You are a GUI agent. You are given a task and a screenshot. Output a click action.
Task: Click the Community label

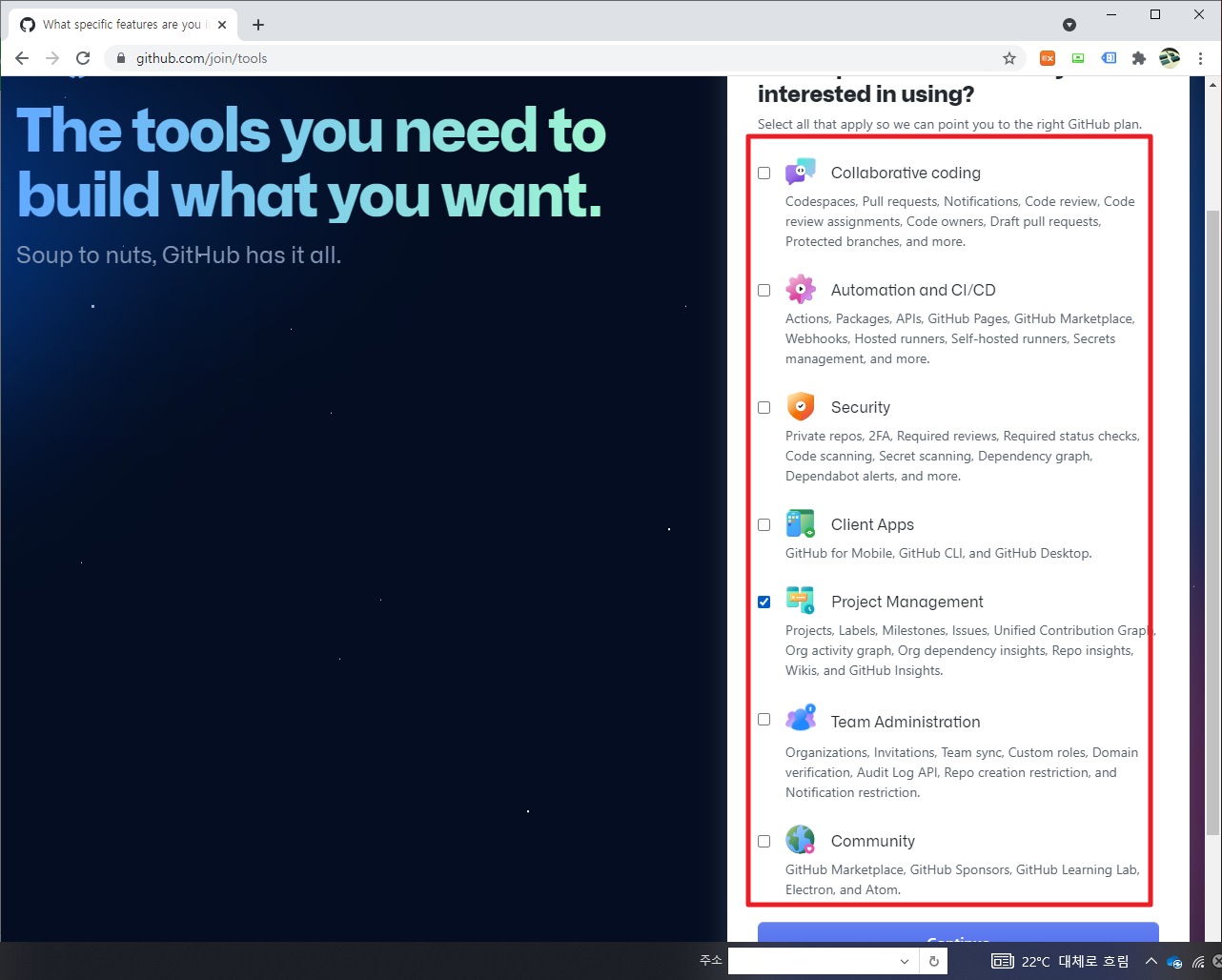click(873, 841)
